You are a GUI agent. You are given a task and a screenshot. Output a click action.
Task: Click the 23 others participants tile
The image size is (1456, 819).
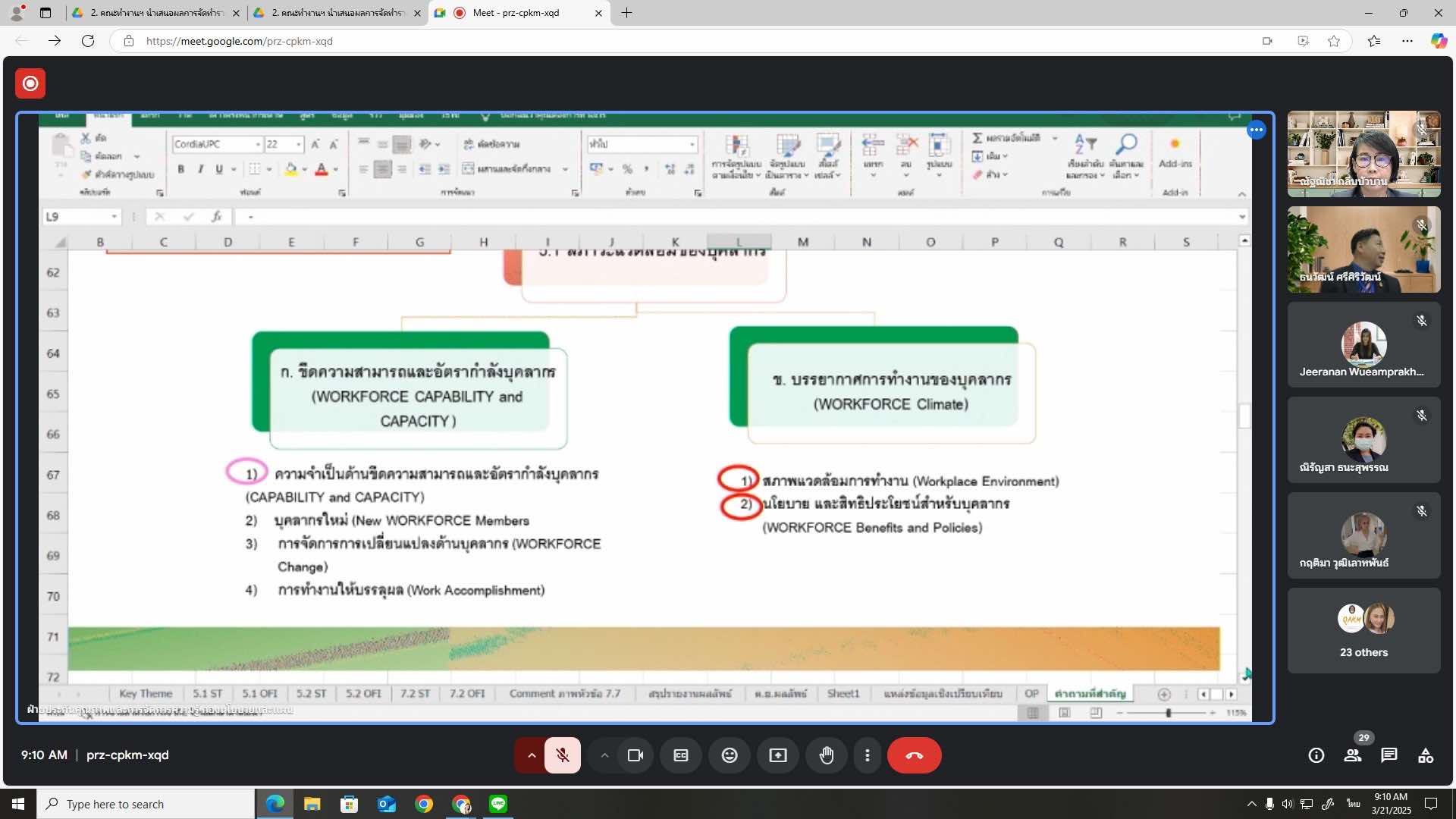(x=1363, y=631)
